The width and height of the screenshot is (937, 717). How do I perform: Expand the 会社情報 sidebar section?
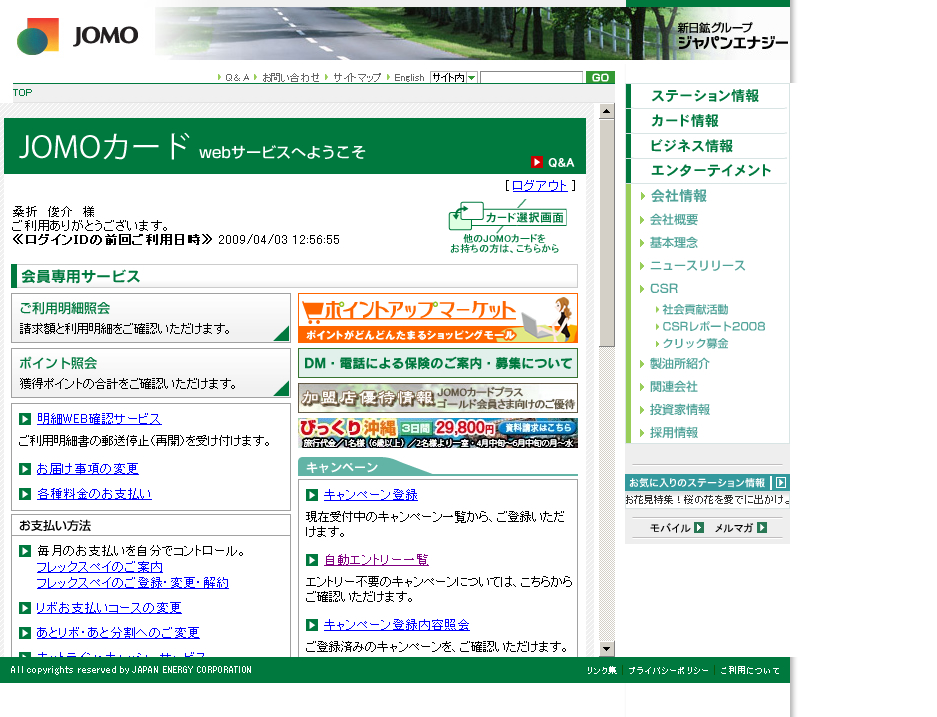678,196
